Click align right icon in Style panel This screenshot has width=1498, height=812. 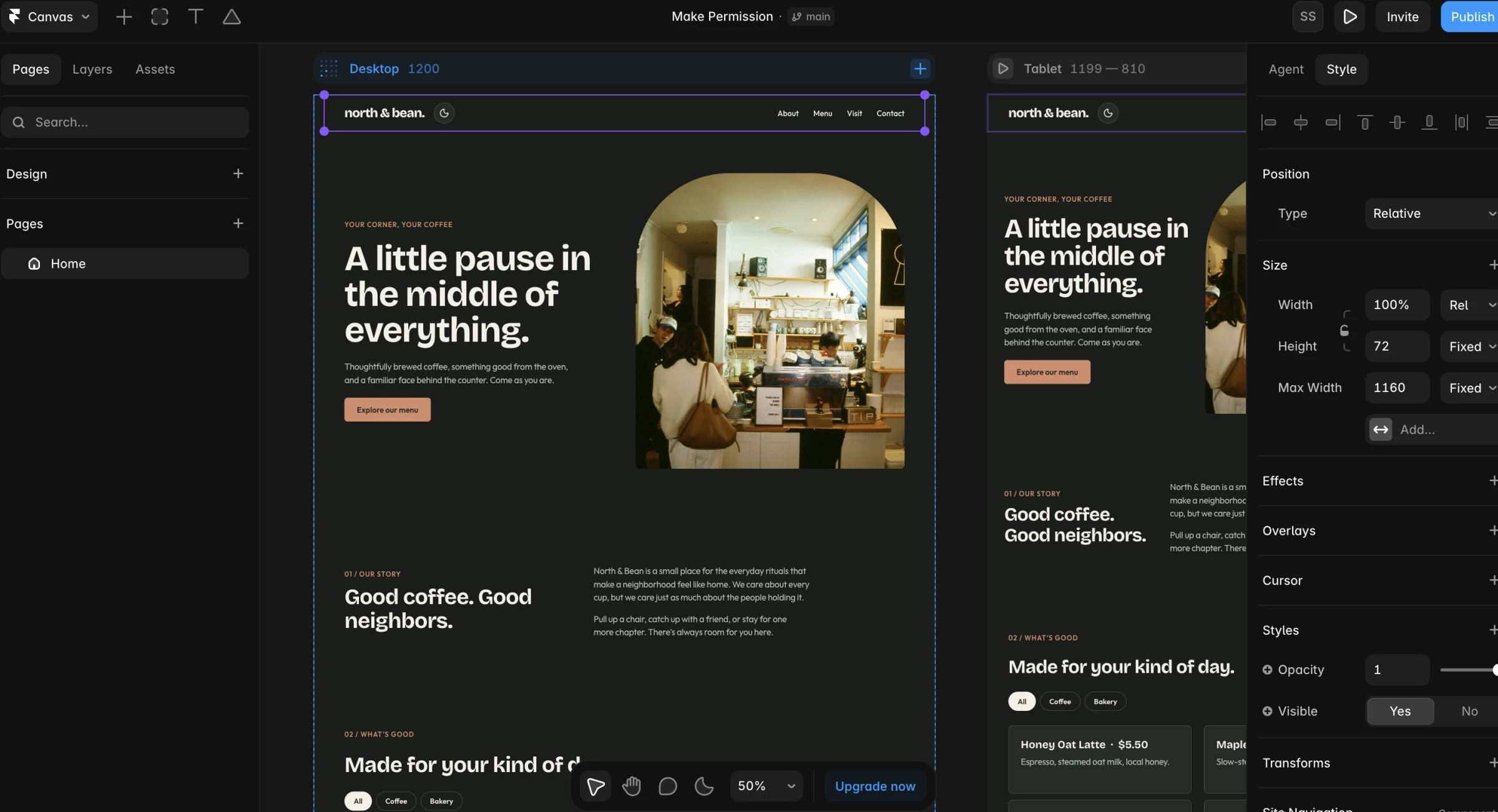click(1333, 122)
